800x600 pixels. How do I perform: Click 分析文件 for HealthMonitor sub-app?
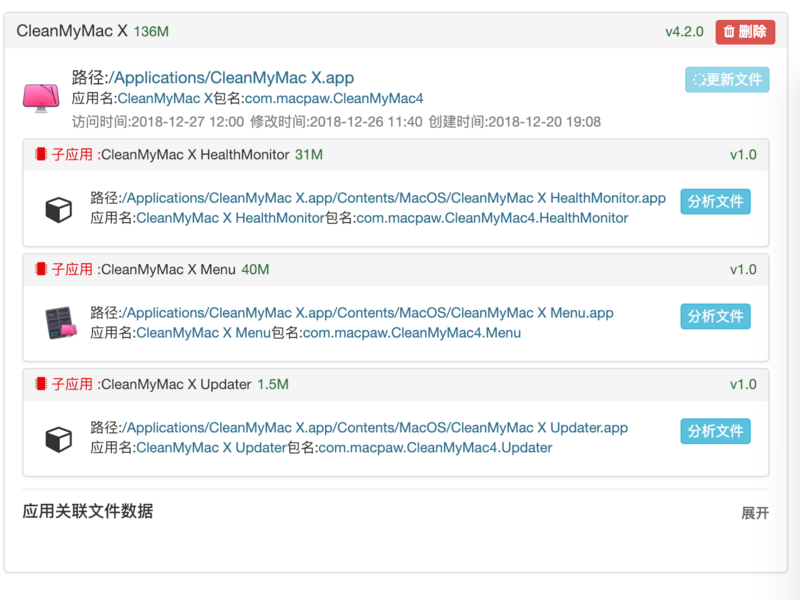coord(715,202)
